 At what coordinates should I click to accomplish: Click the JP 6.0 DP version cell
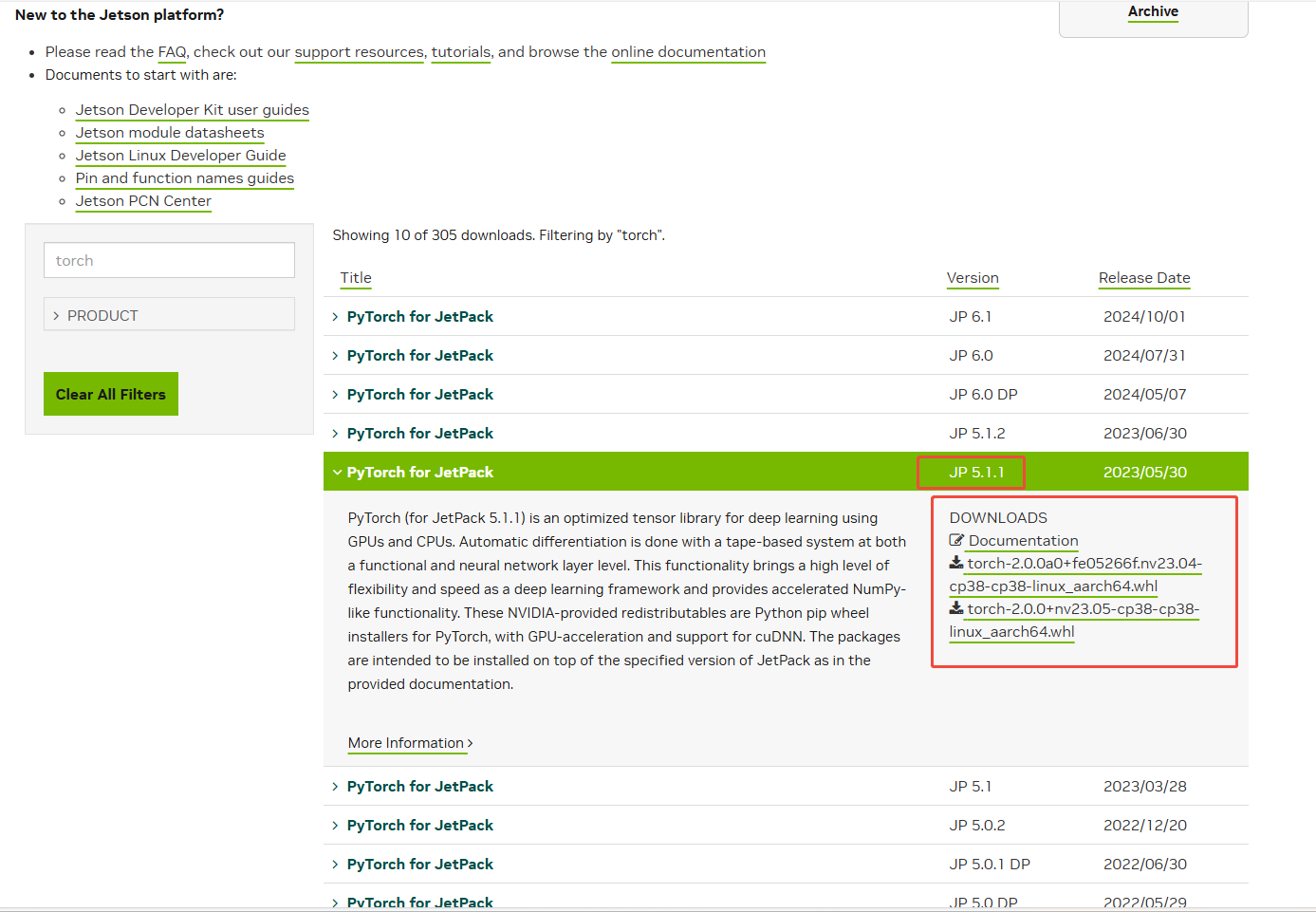[x=983, y=394]
